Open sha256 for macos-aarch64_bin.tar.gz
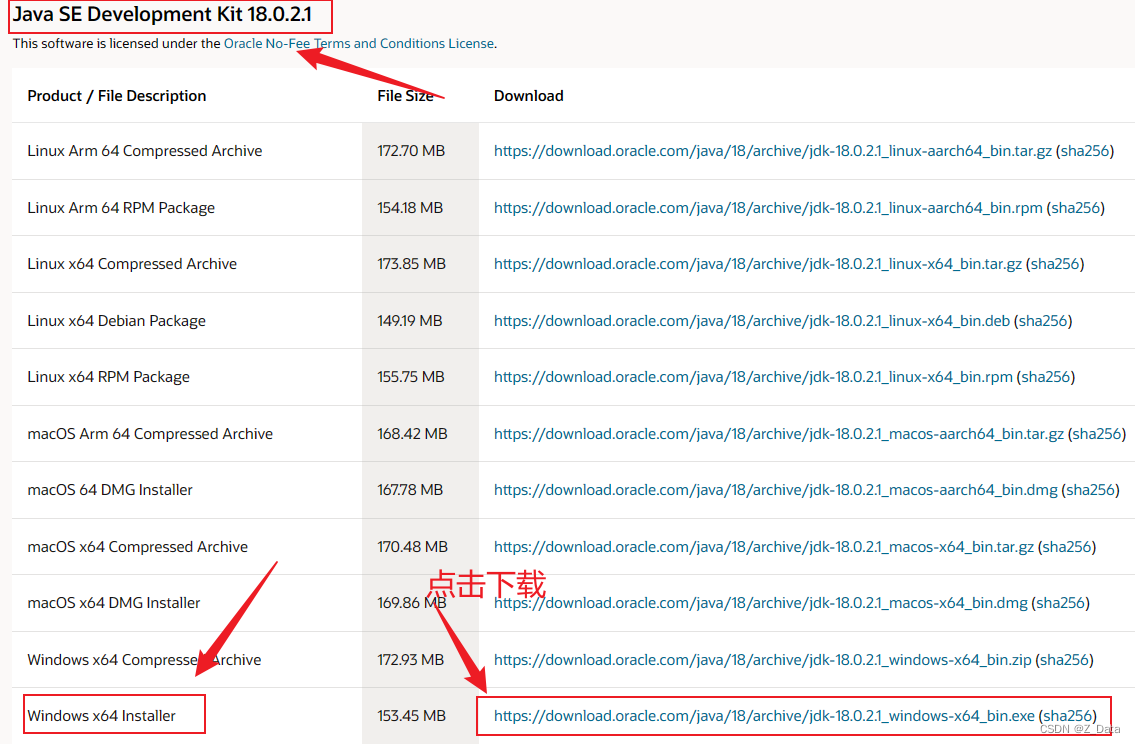Screen dimensions: 1135x744 point(1097,434)
